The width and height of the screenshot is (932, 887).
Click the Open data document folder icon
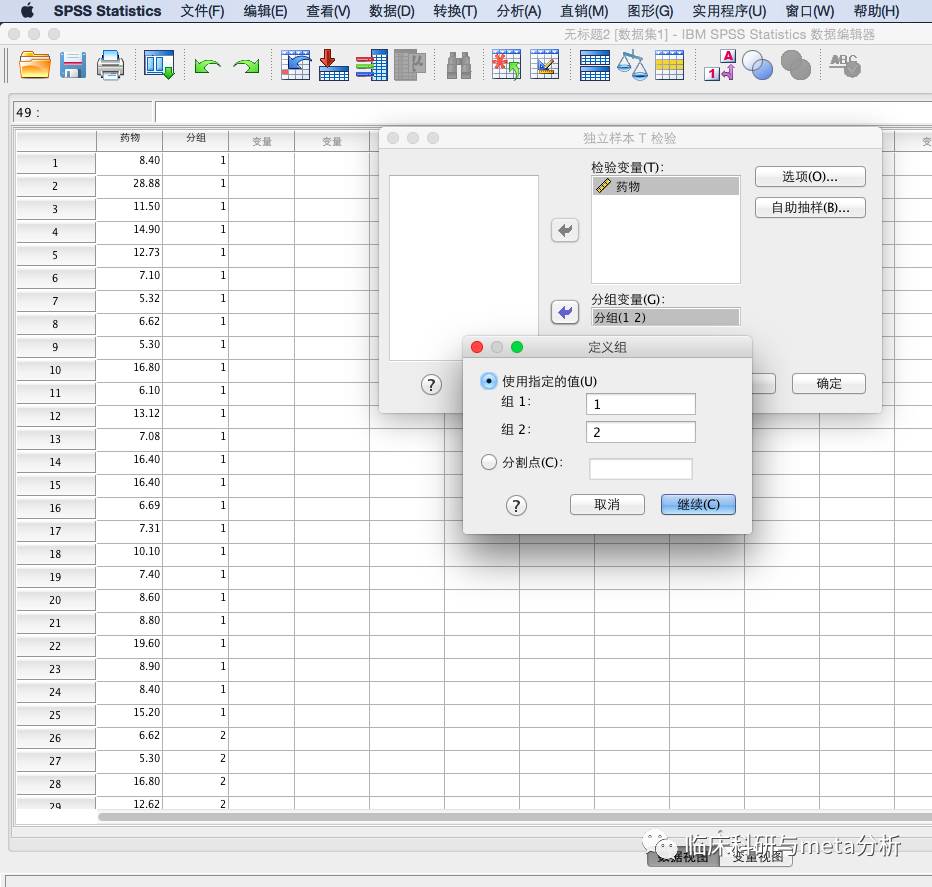[34, 65]
